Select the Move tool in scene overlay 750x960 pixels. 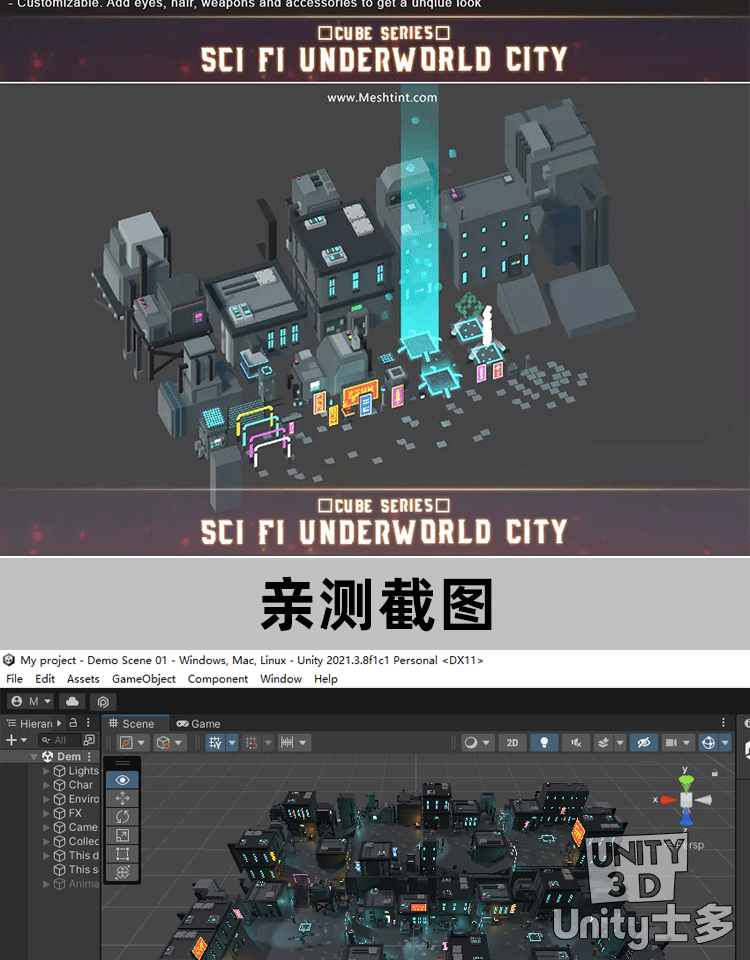pos(122,798)
